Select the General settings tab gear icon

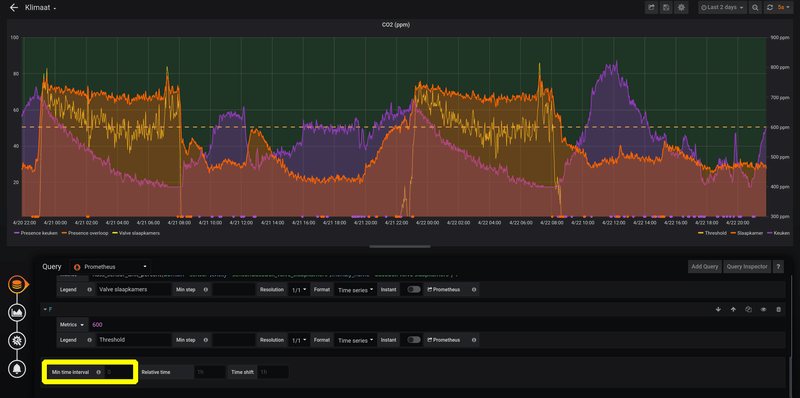(x=17, y=340)
